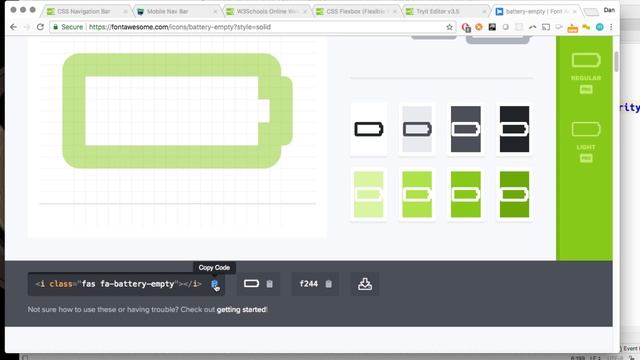Image resolution: width=640 pixels, height=360 pixels.
Task: Bookmark the page with the star icon
Action: (x=449, y=27)
